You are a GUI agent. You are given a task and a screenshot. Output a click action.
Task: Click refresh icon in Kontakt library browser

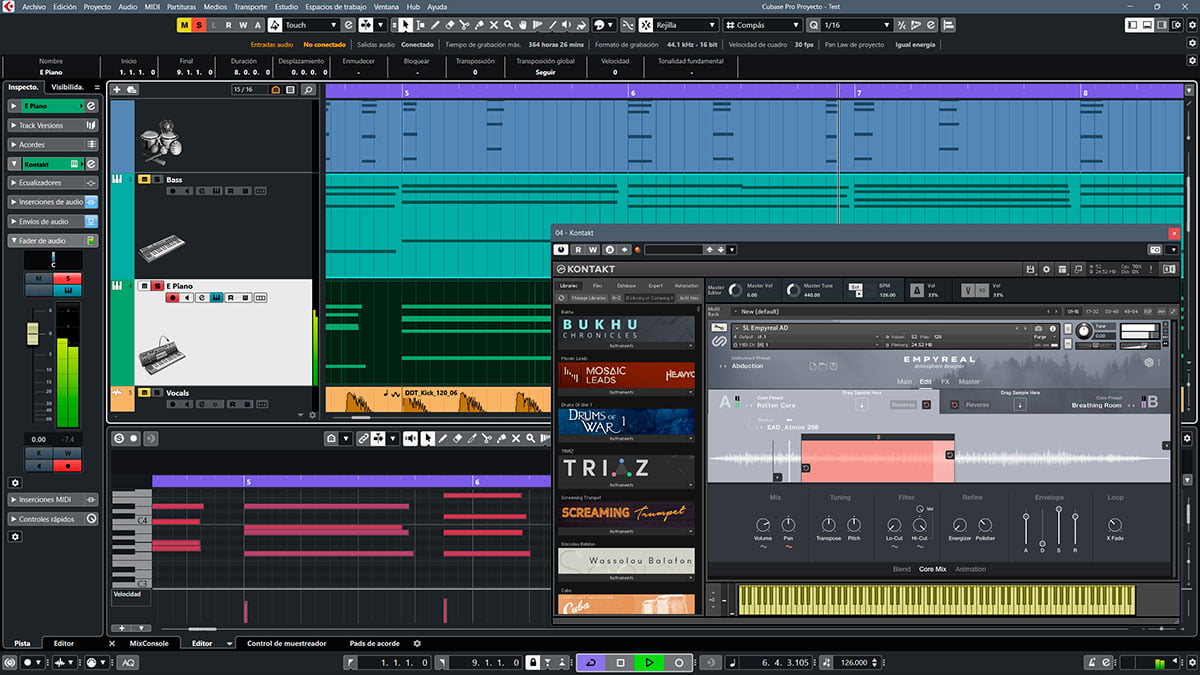(563, 297)
